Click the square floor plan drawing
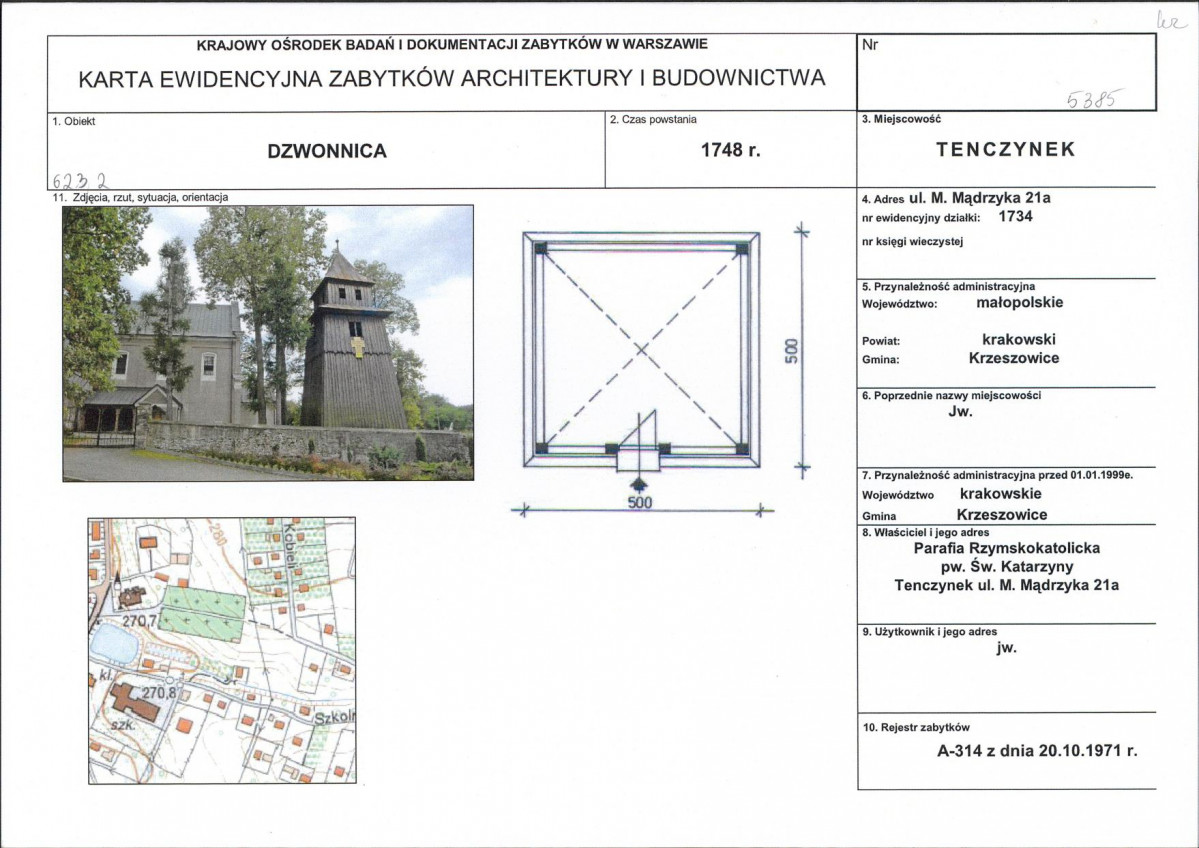The height and width of the screenshot is (848, 1199). click(x=641, y=350)
